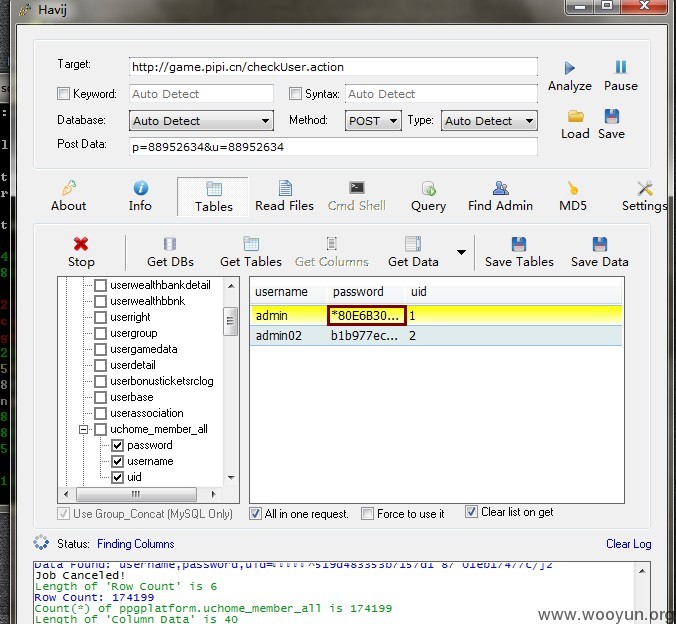Click the Havij title bar app icon
Viewport: 676px width, 624px height.
point(25,9)
